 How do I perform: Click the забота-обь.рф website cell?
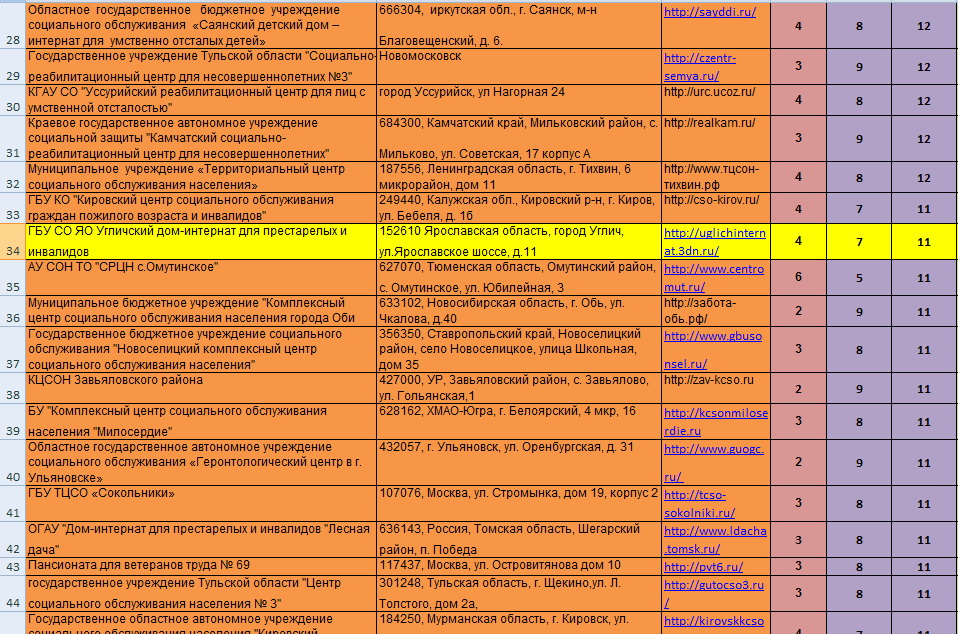[715, 311]
